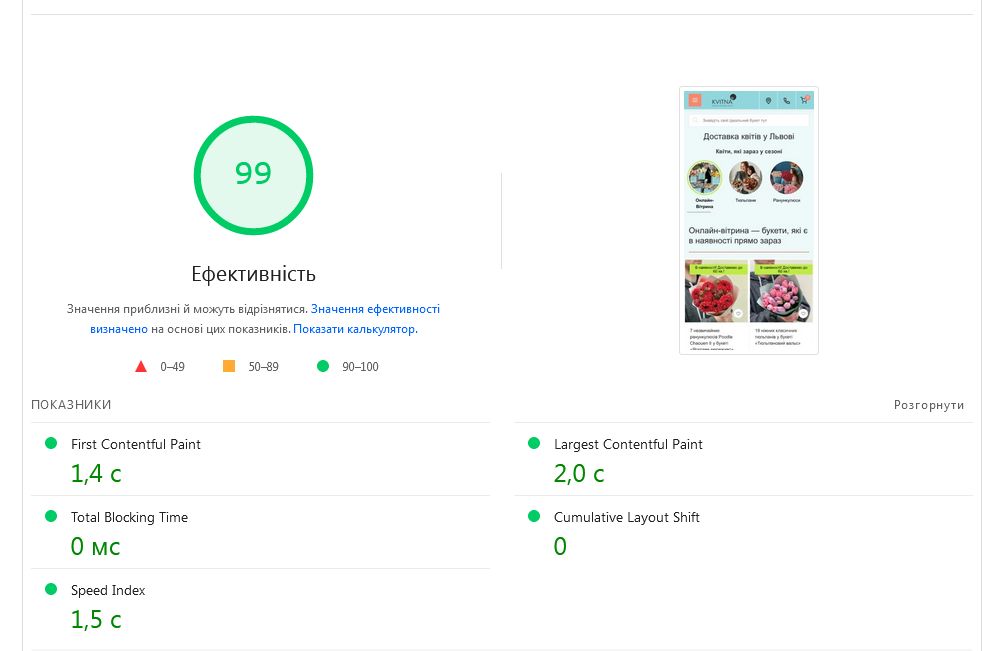Screen dimensions: 1001x651
Task: Click the orange square 50–89 legend icon
Action: [x=229, y=367]
